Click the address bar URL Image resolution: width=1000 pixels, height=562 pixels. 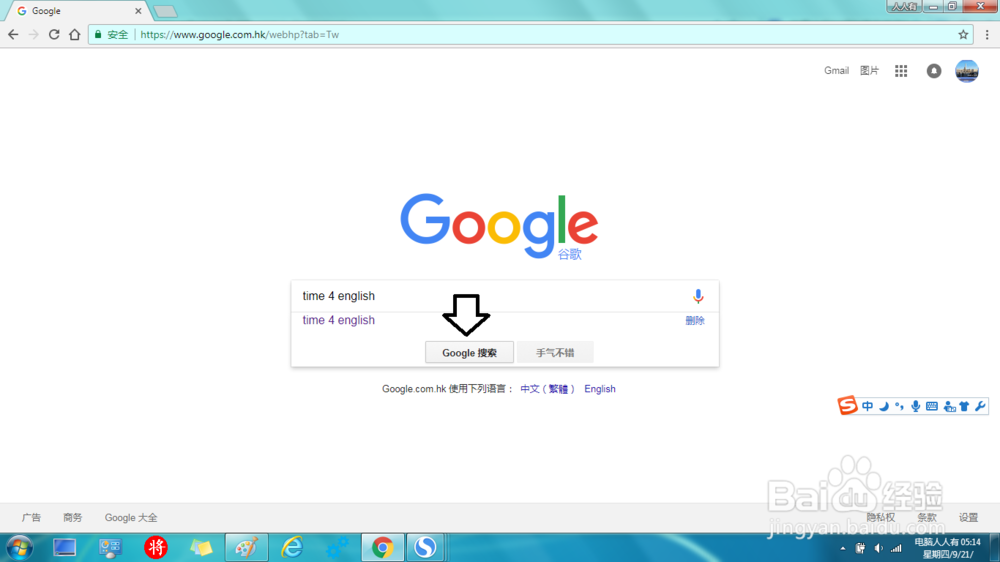[239, 34]
